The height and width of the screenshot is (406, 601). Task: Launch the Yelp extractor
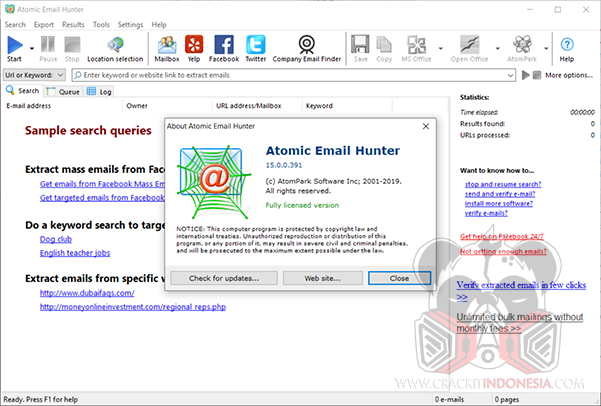point(194,49)
